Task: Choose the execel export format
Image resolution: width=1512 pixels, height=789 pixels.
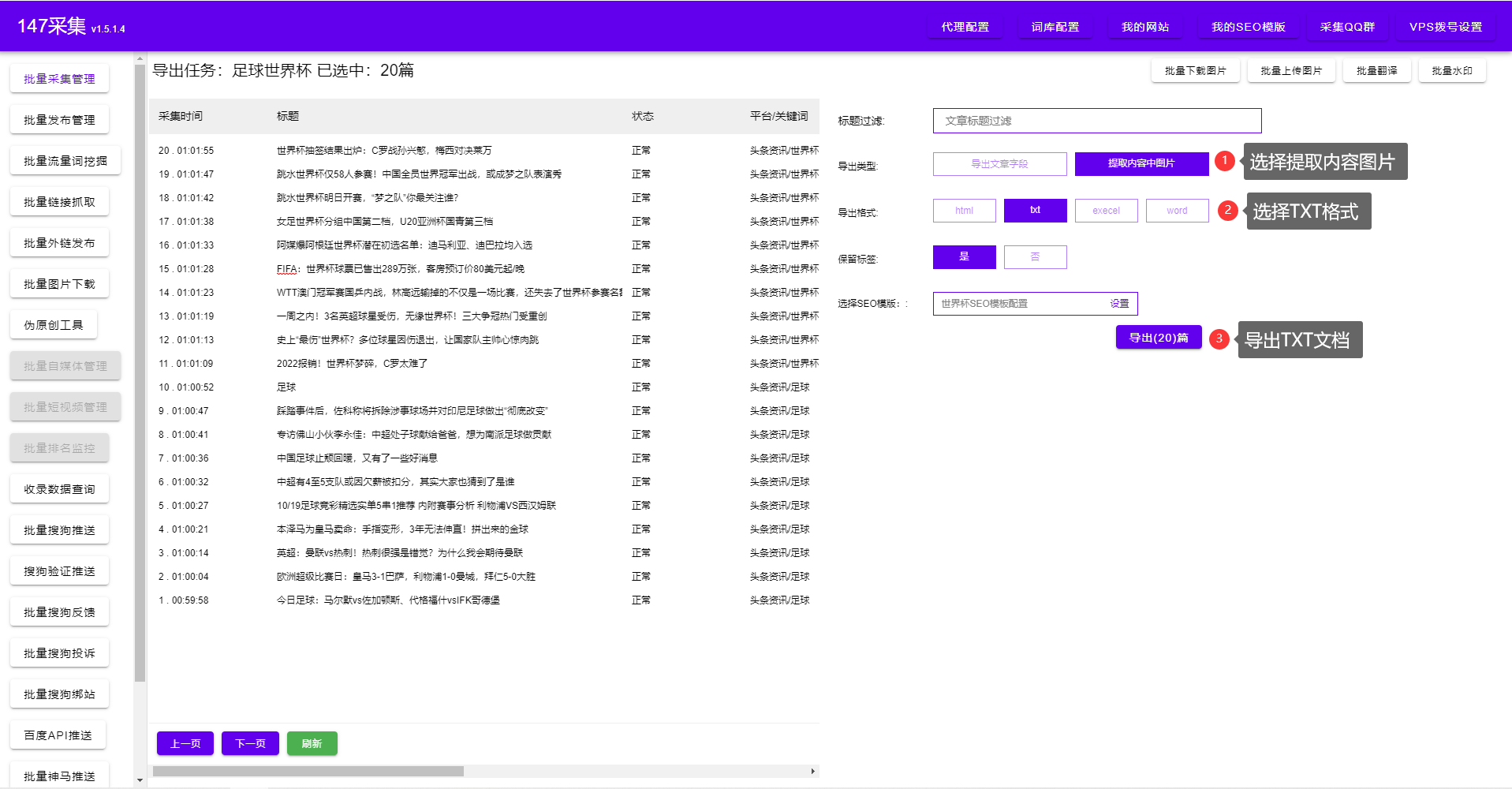Action: [1106, 211]
